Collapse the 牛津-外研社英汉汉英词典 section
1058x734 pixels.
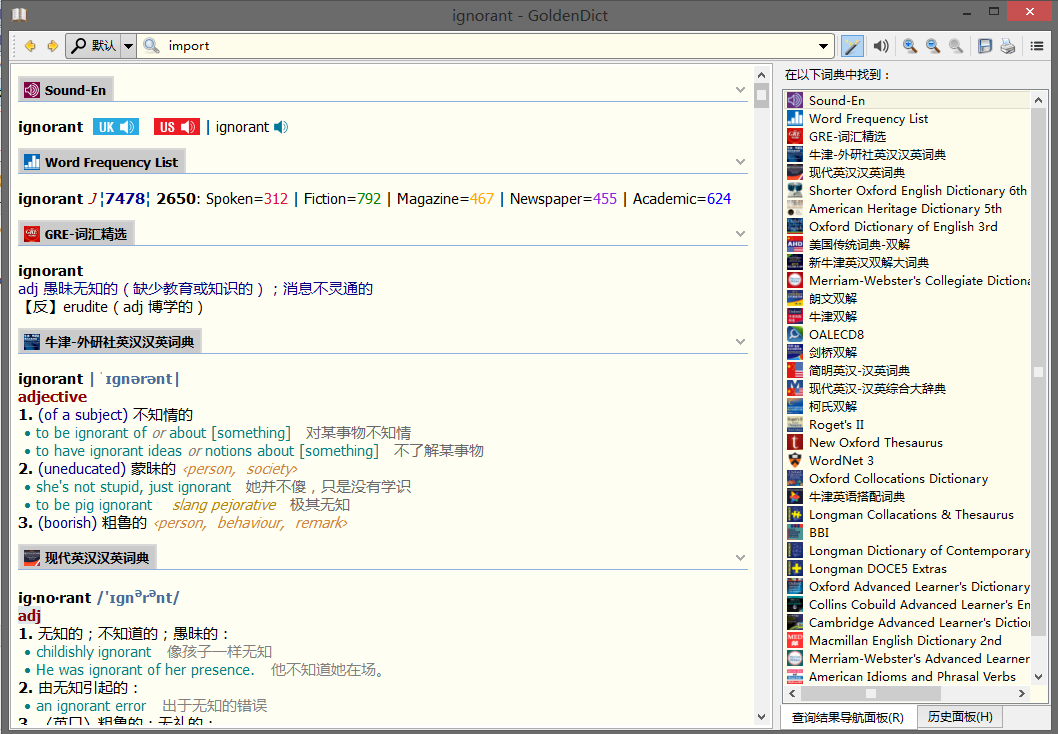pyautogui.click(x=740, y=341)
